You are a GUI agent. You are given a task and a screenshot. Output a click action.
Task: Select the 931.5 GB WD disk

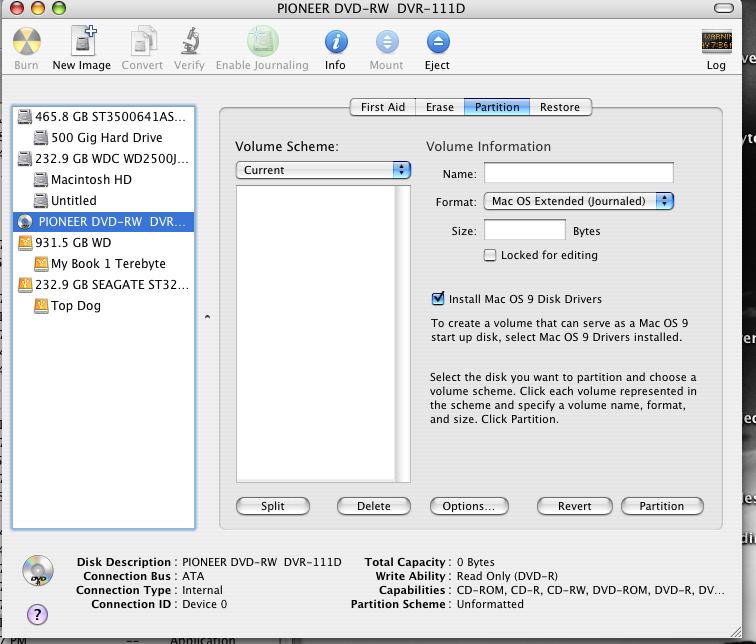pos(104,242)
